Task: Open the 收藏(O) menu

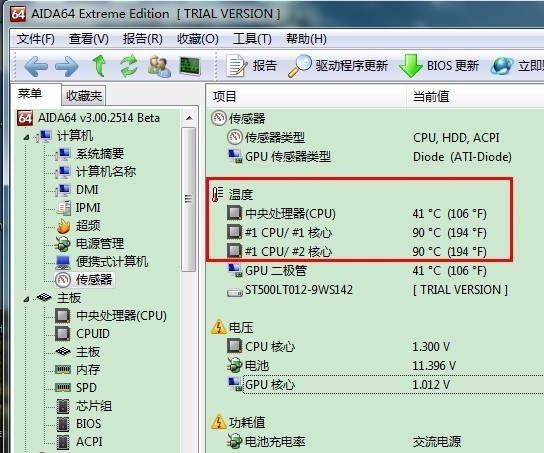Action: pyautogui.click(x=198, y=39)
